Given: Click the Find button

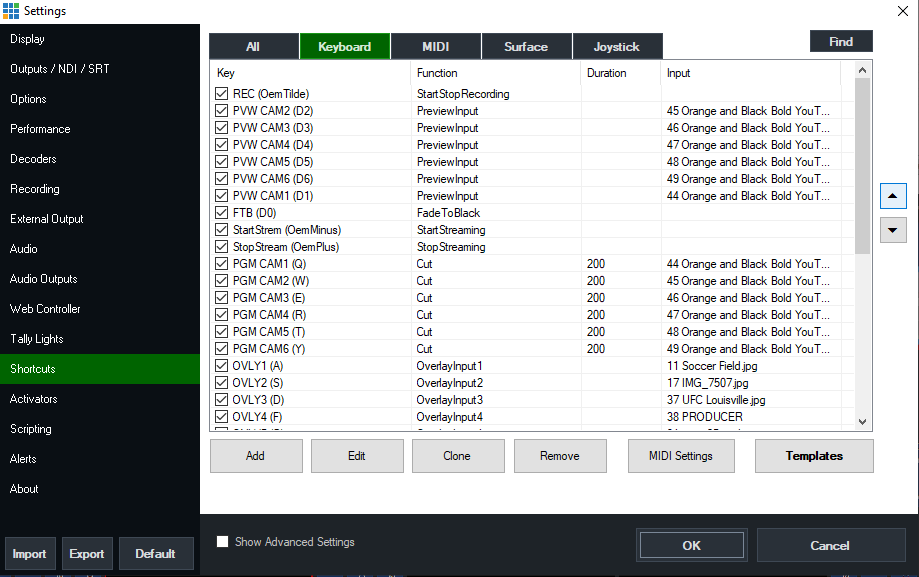Looking at the screenshot, I should pos(840,41).
